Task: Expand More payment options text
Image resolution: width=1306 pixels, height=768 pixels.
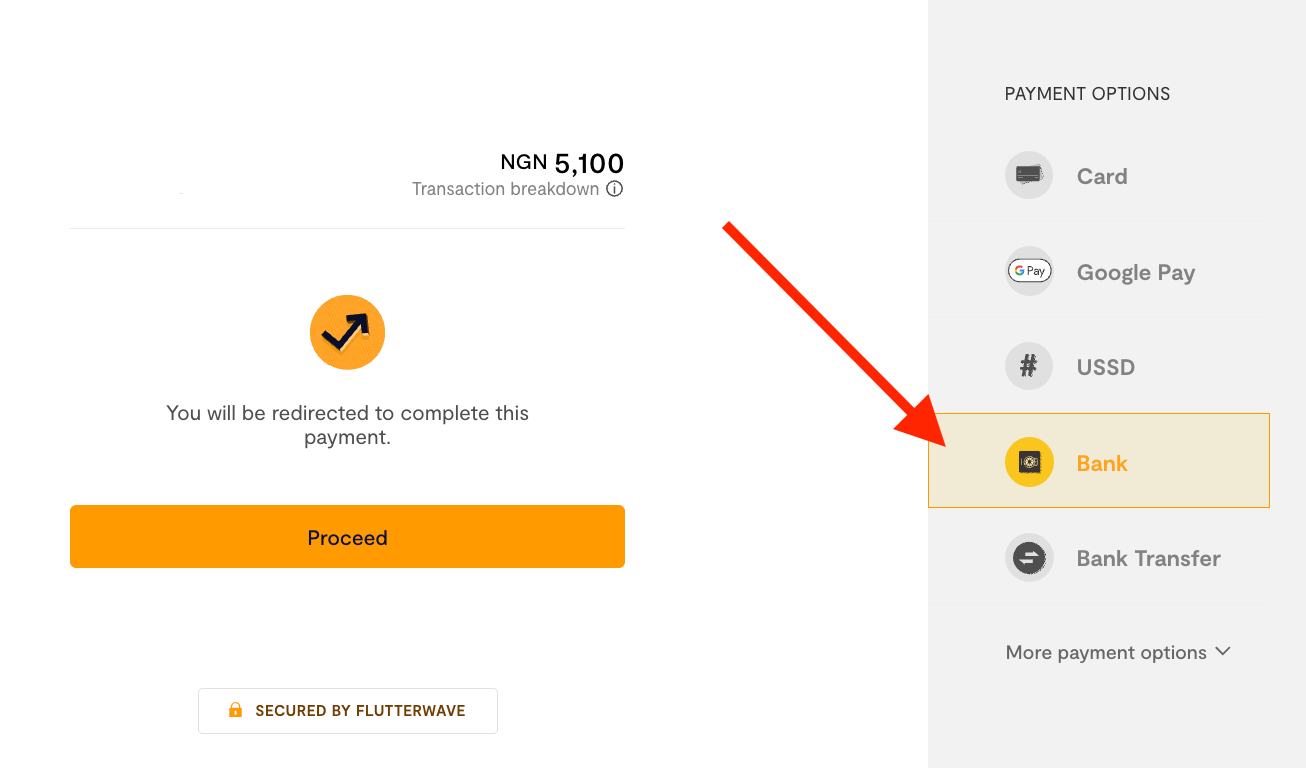Action: pos(1106,653)
